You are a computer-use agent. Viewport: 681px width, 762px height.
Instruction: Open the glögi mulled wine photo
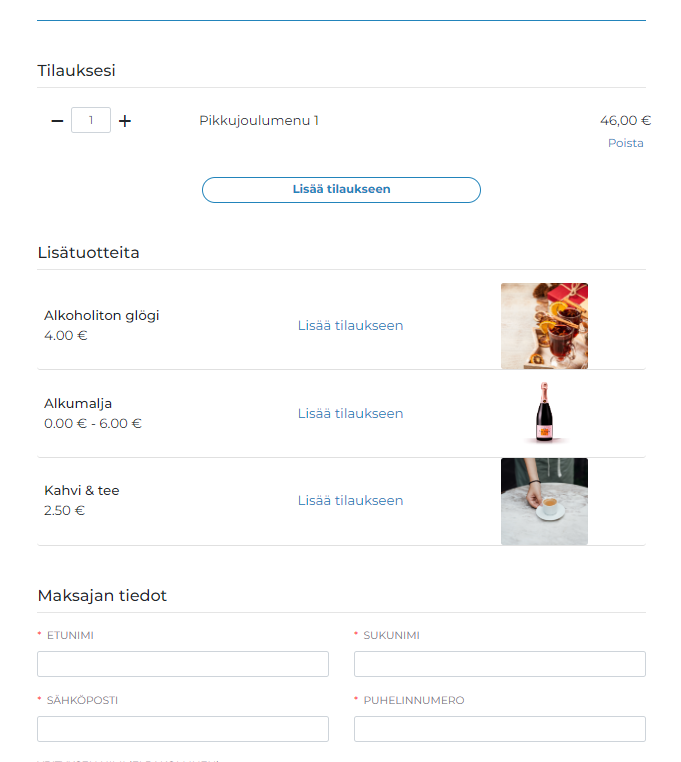click(544, 326)
